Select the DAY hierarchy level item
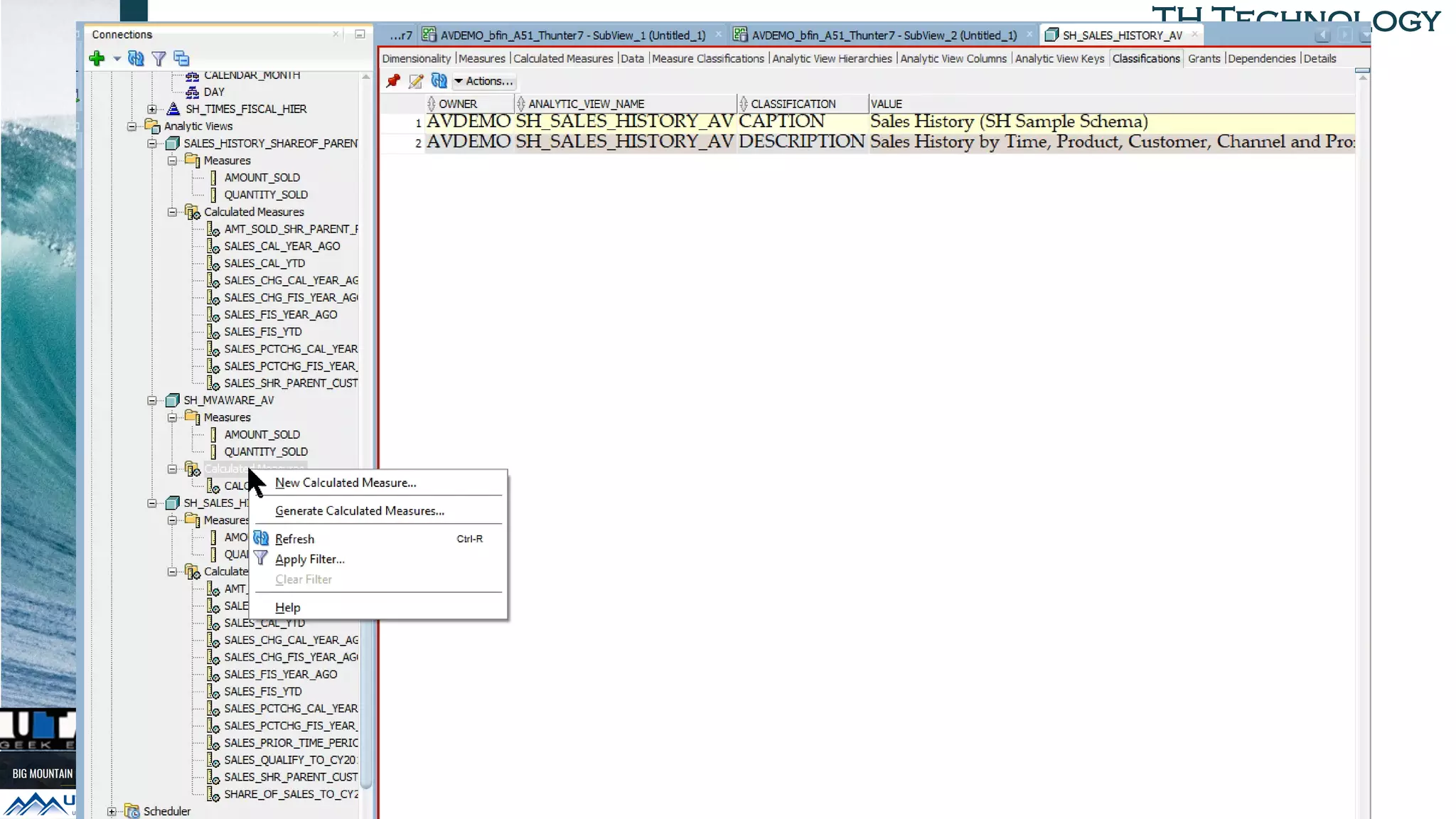Image resolution: width=1456 pixels, height=819 pixels. point(214,92)
